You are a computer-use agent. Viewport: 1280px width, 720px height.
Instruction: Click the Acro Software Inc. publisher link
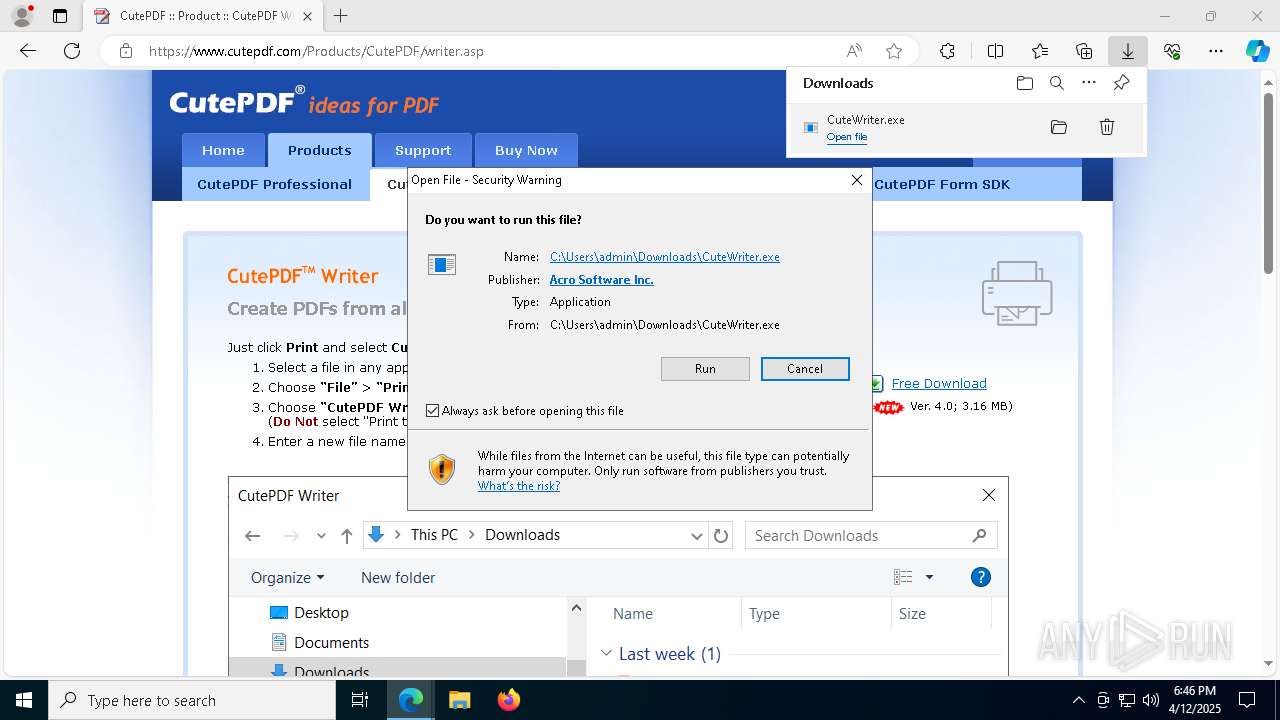(x=602, y=280)
